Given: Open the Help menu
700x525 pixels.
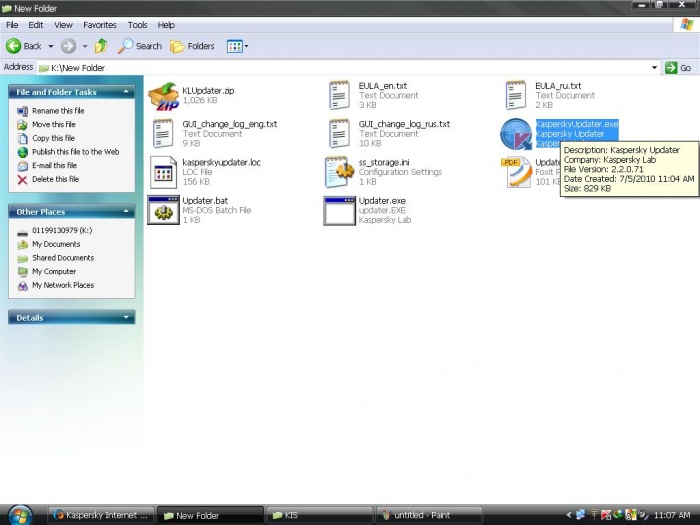Looking at the screenshot, I should click(x=166, y=25).
